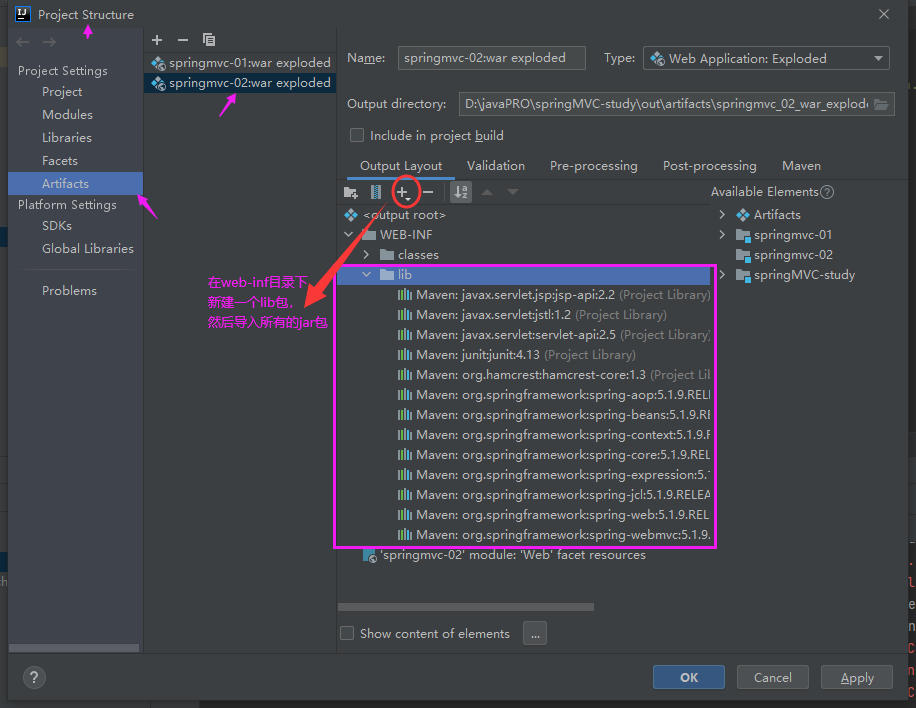Screen dimensions: 916x708
Task: Open SDKs platform settings
Action: pos(57,225)
